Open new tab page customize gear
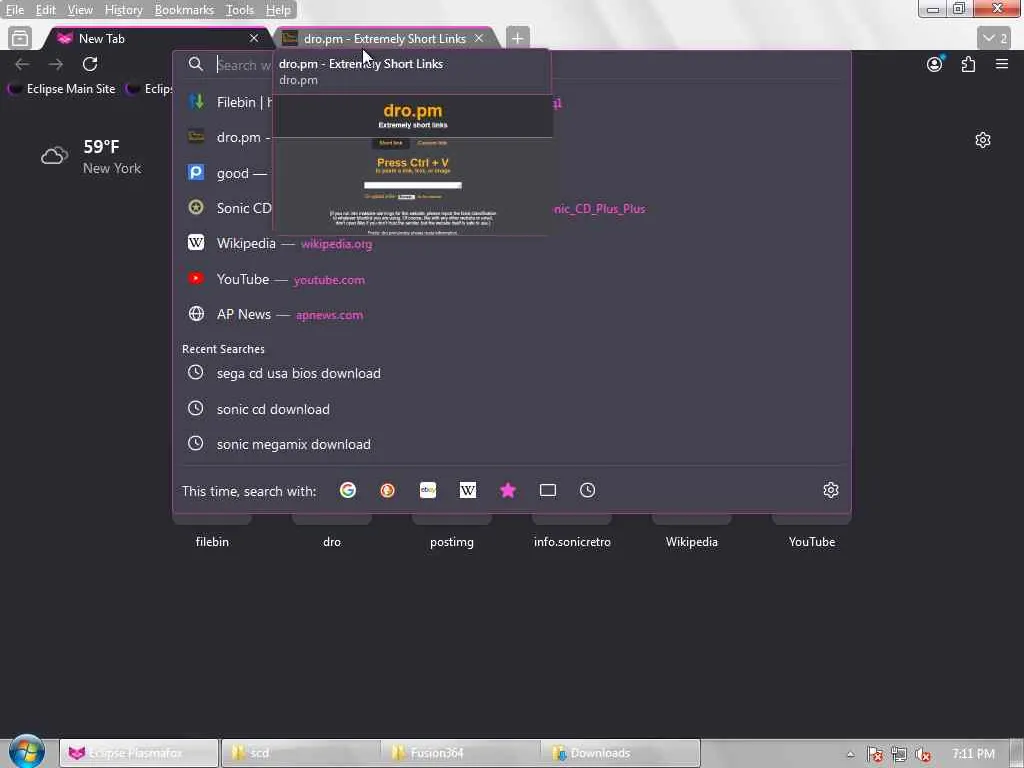Viewport: 1024px width, 768px height. [x=983, y=140]
